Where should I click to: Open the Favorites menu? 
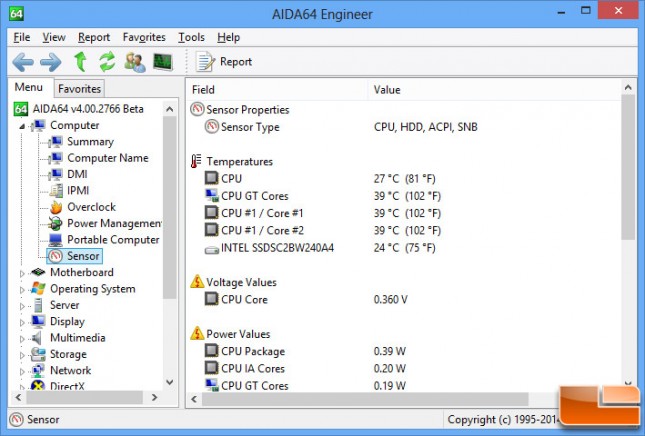[x=144, y=37]
